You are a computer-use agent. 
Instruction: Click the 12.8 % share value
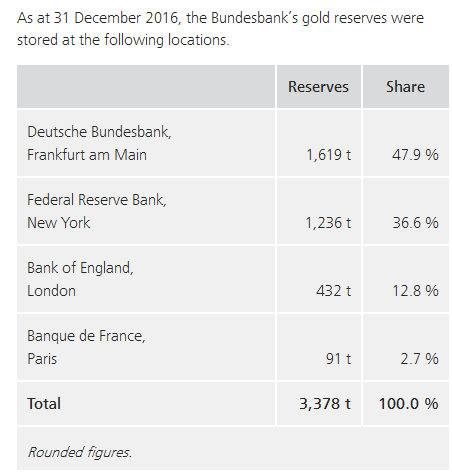pyautogui.click(x=415, y=291)
